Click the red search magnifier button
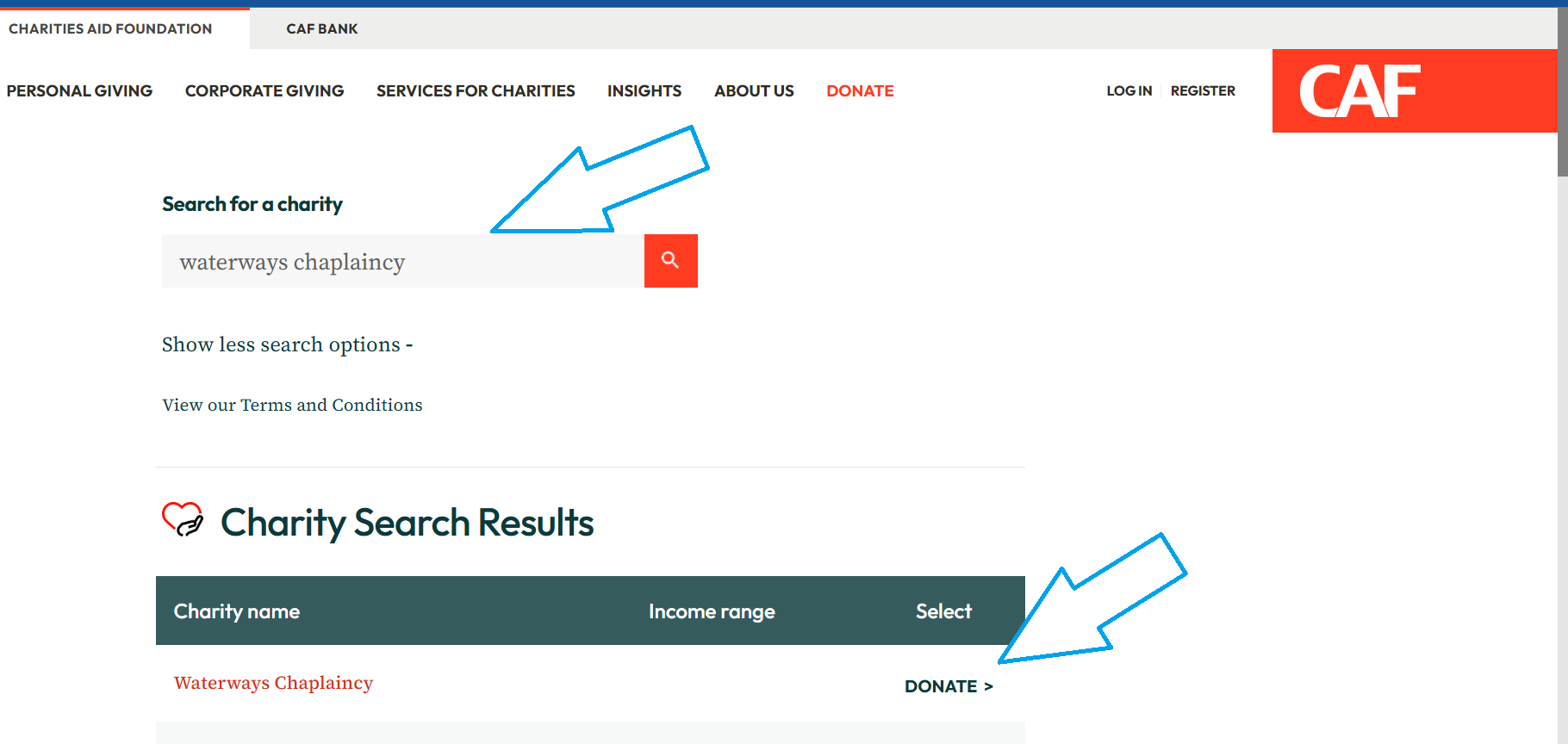 pyautogui.click(x=671, y=261)
